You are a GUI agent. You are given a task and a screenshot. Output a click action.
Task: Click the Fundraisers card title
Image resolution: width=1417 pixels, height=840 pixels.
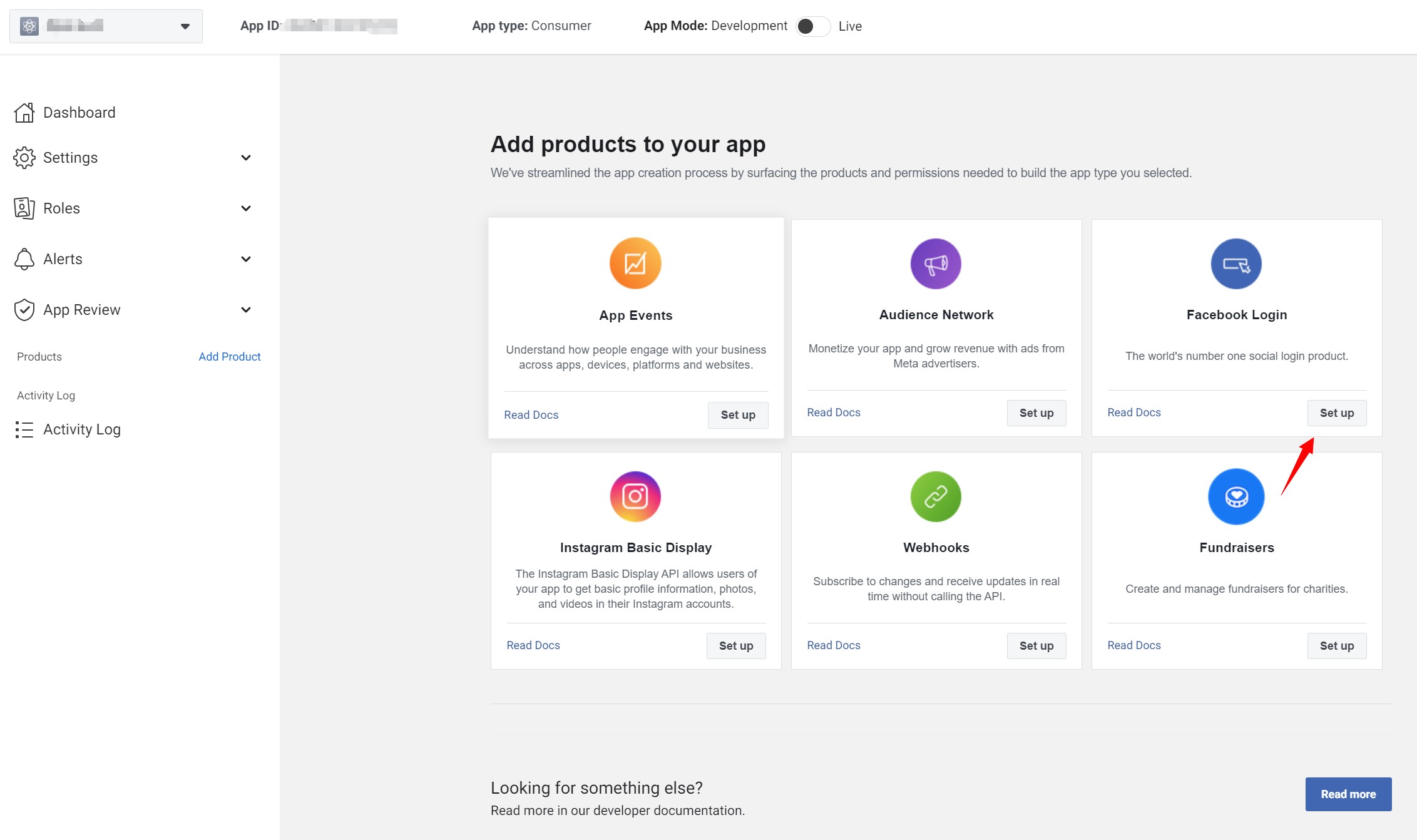tap(1237, 548)
